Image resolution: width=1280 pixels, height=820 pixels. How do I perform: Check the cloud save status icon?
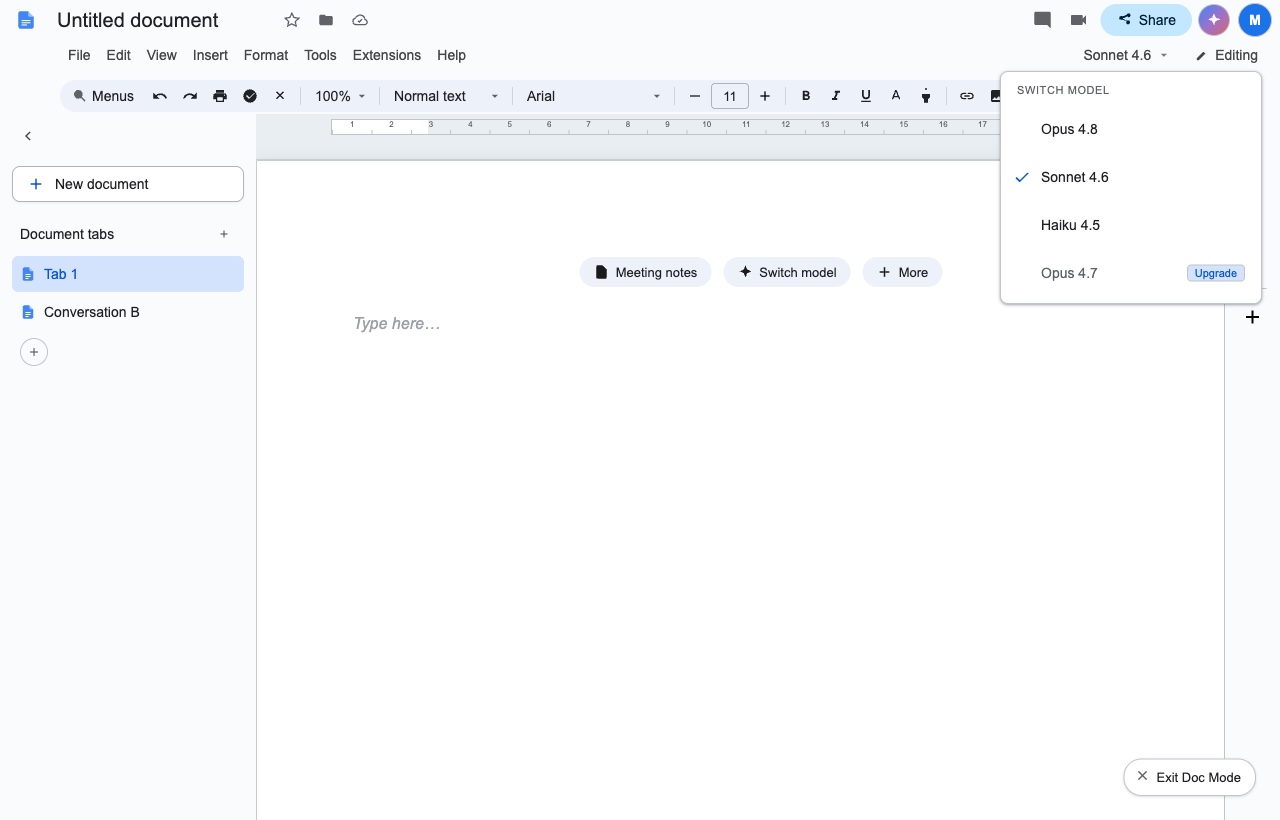coord(360,20)
